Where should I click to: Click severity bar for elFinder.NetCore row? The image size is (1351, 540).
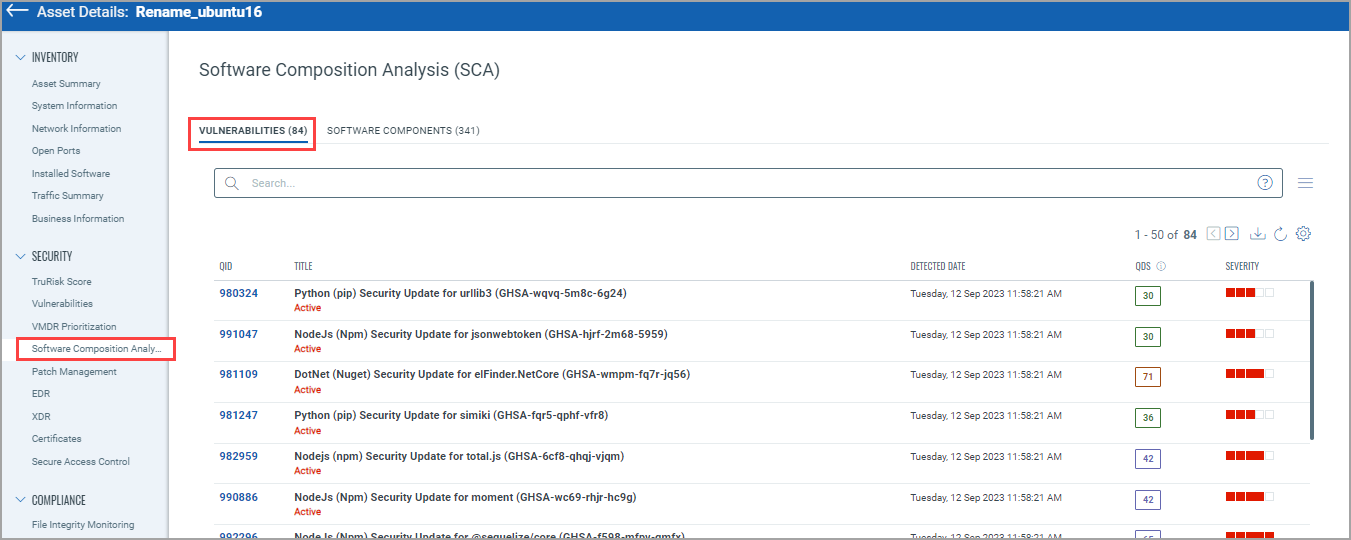click(x=1250, y=373)
